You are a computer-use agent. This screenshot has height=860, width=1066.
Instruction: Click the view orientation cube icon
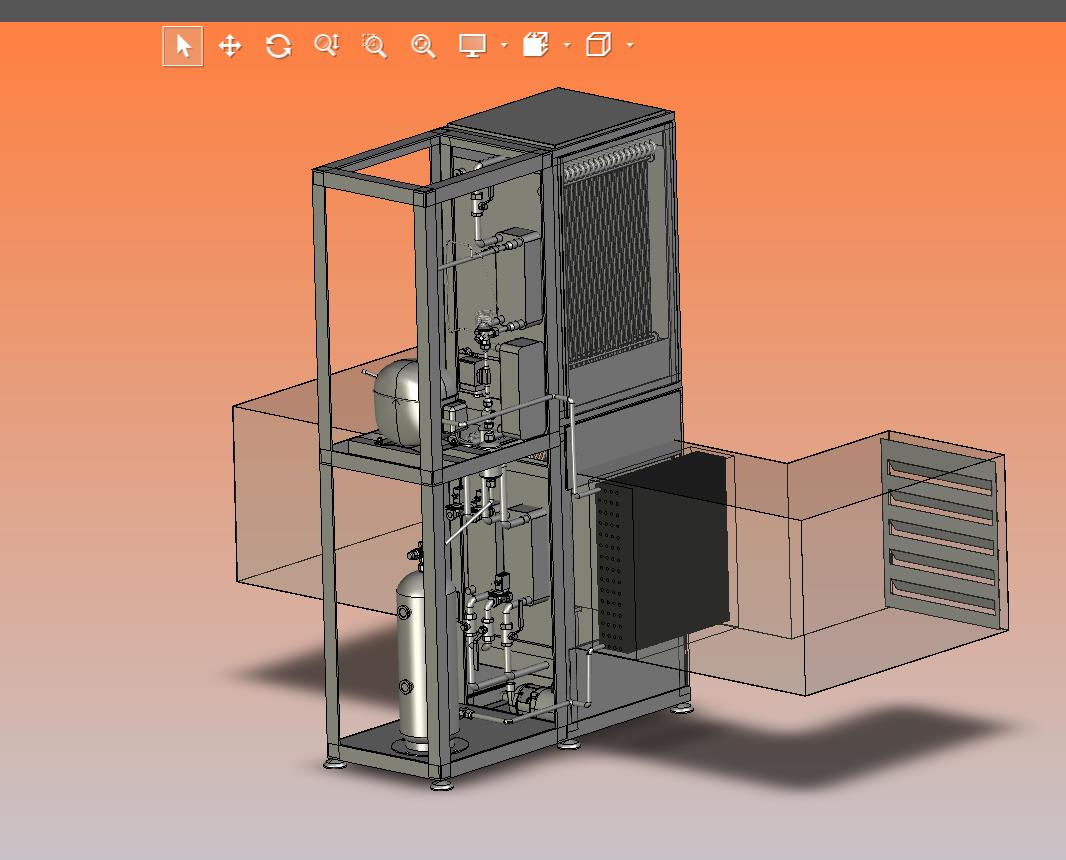coord(598,45)
